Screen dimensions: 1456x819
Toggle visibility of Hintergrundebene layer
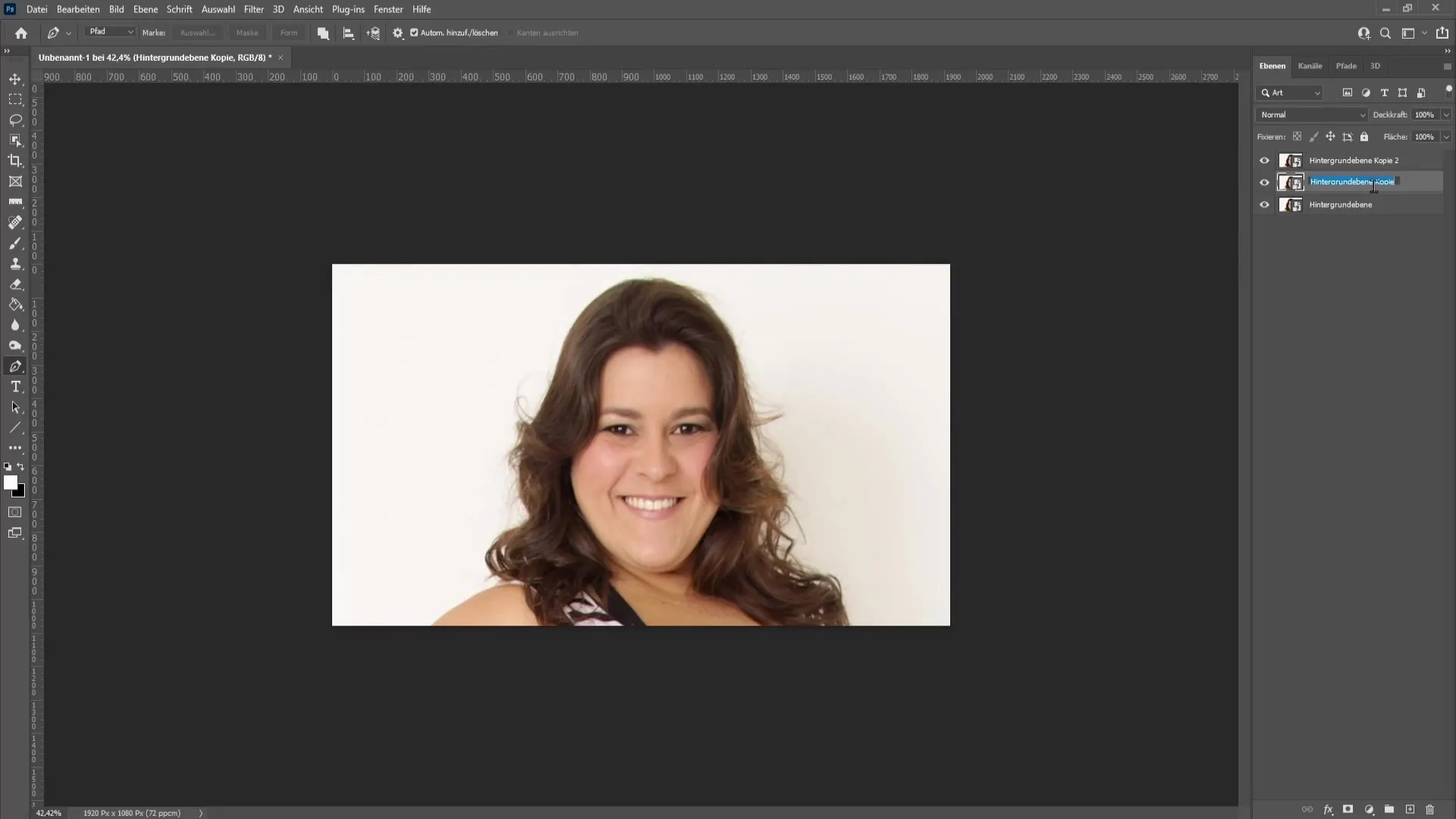1264,204
